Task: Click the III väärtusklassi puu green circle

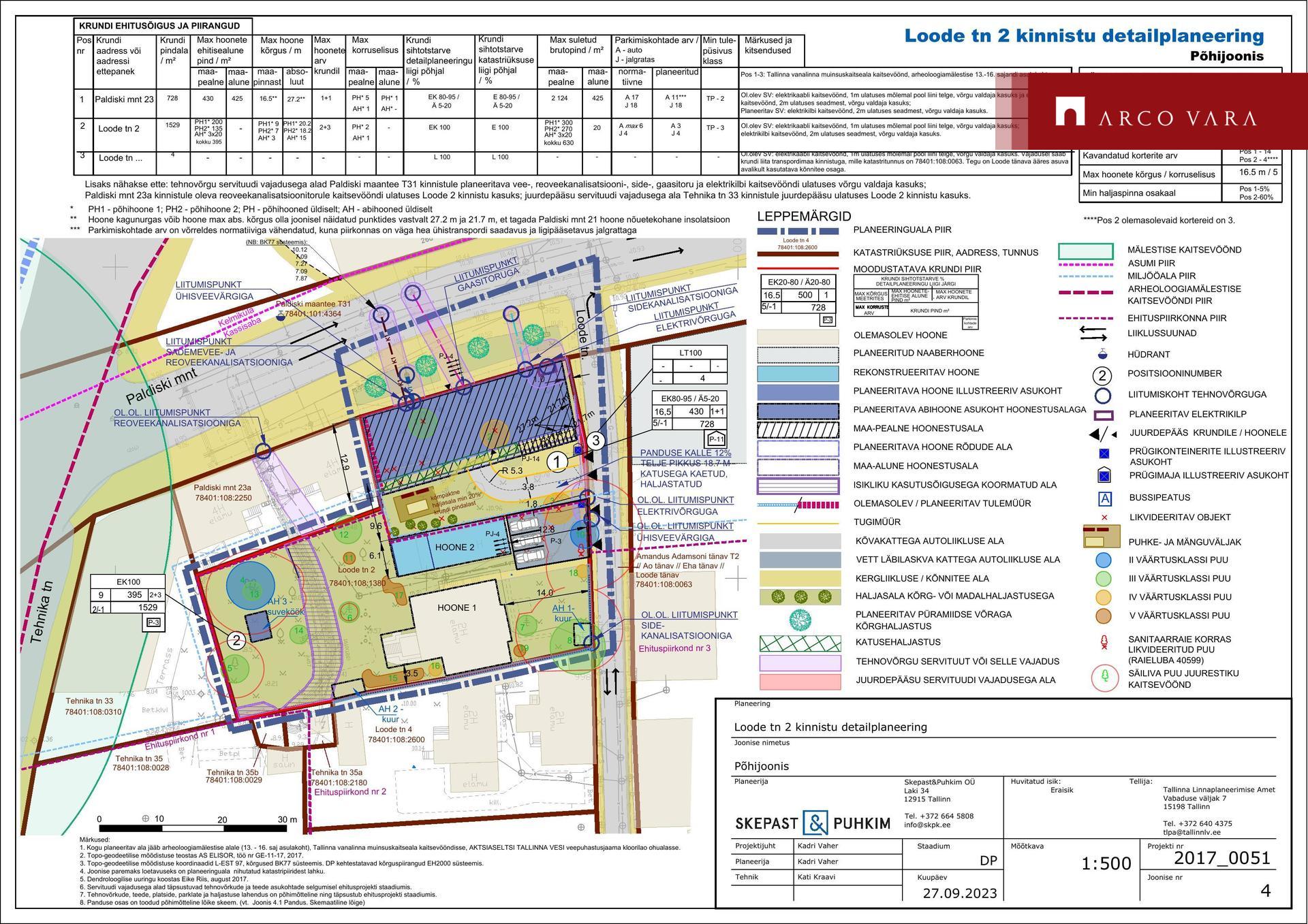Action: click(x=1104, y=579)
